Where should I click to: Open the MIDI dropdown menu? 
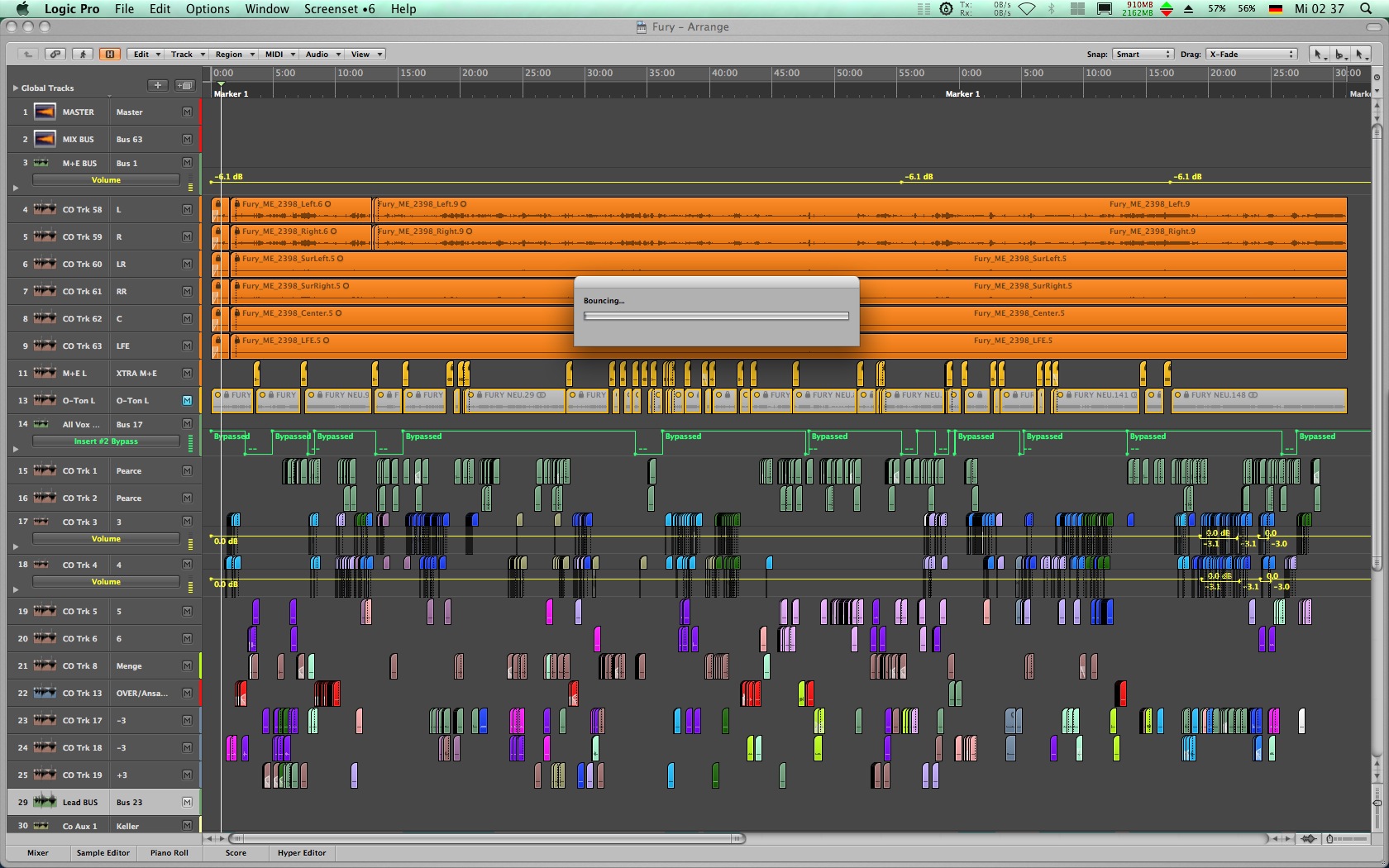point(279,55)
